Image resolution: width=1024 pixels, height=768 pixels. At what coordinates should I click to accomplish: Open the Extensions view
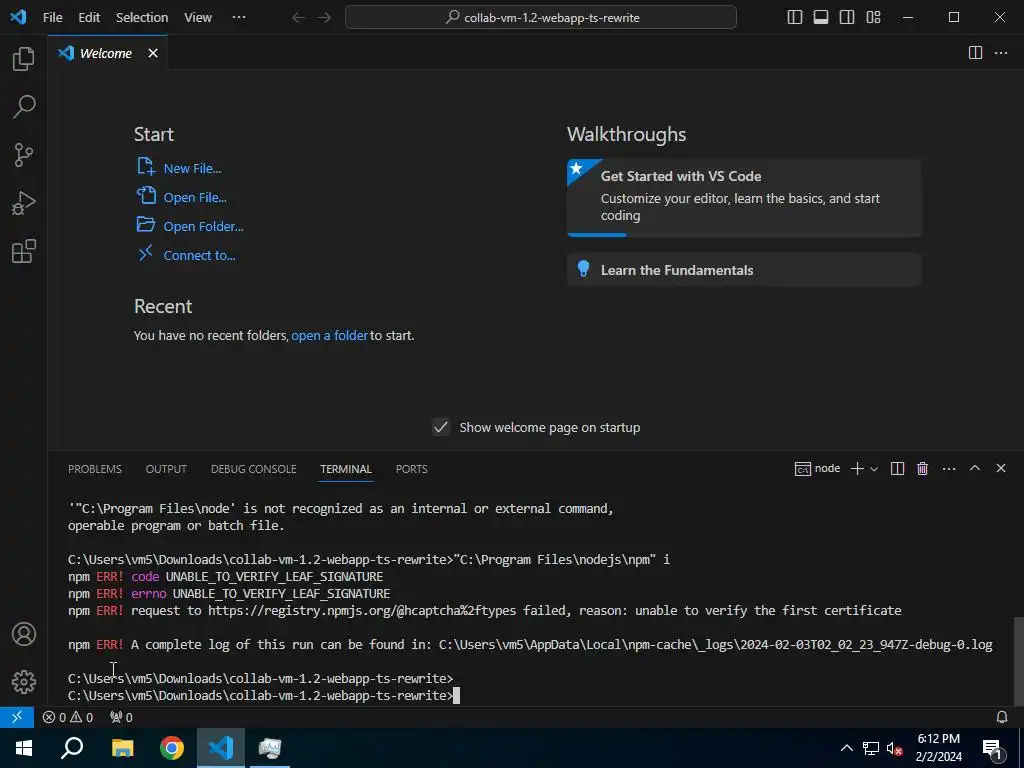tap(24, 251)
